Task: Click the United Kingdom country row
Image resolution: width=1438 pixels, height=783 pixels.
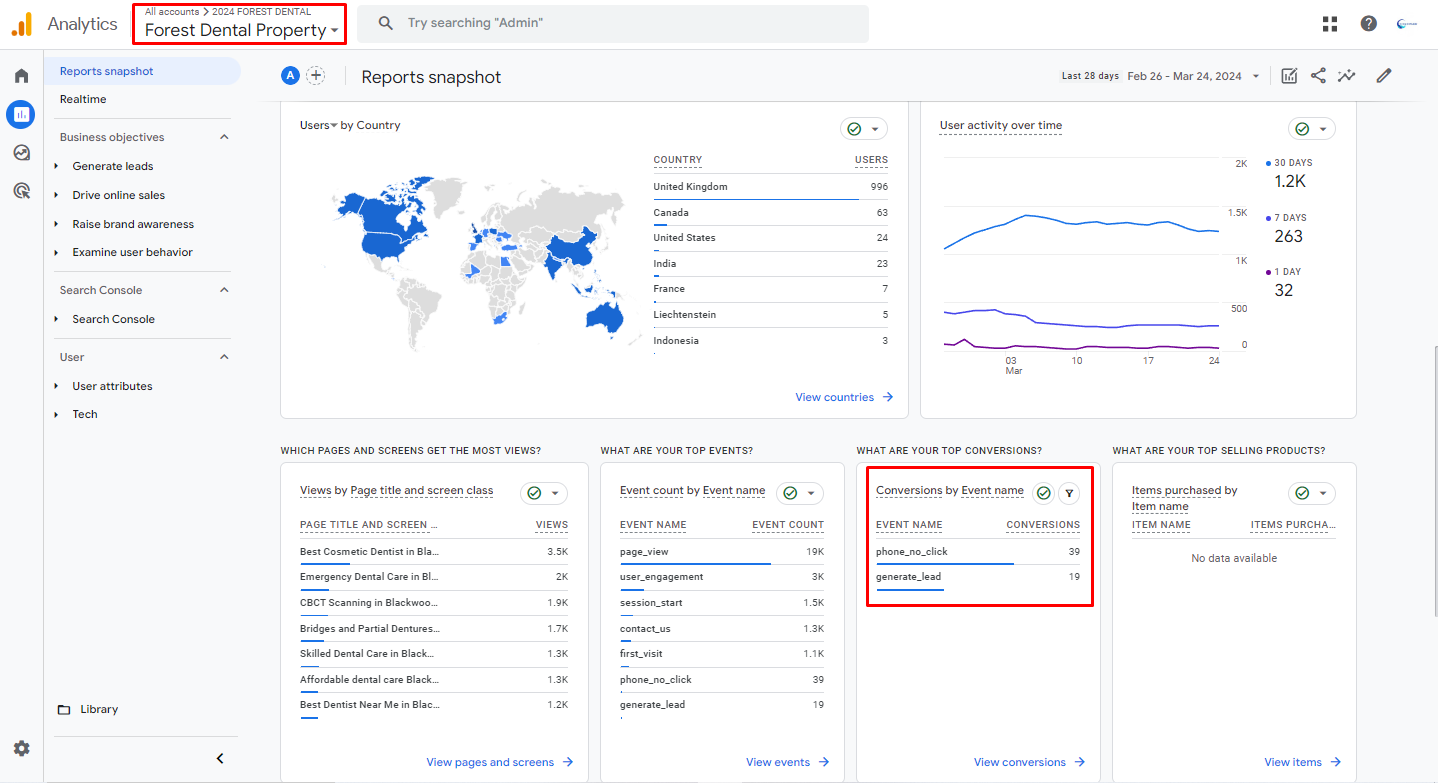Action: [x=770, y=187]
